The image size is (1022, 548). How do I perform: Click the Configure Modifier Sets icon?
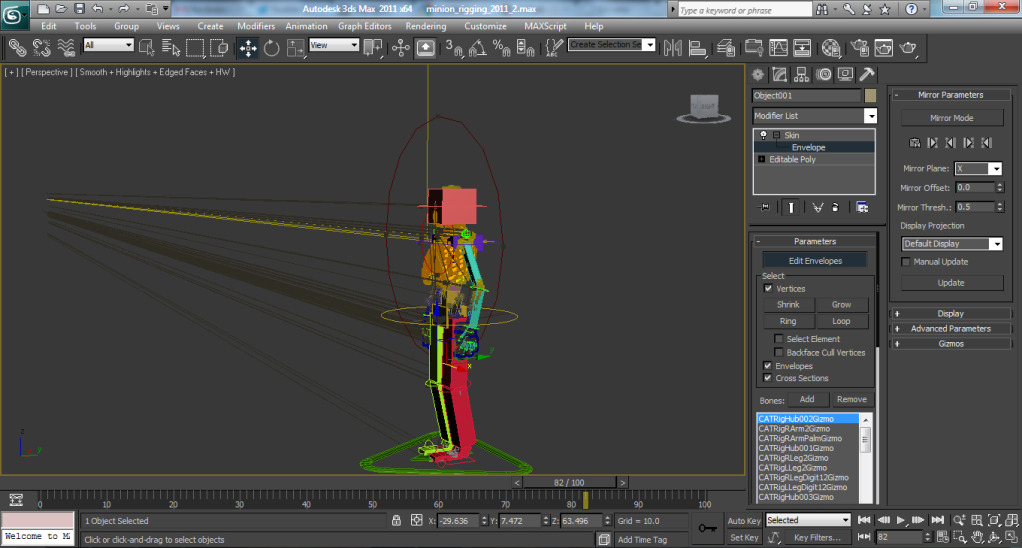coord(862,207)
